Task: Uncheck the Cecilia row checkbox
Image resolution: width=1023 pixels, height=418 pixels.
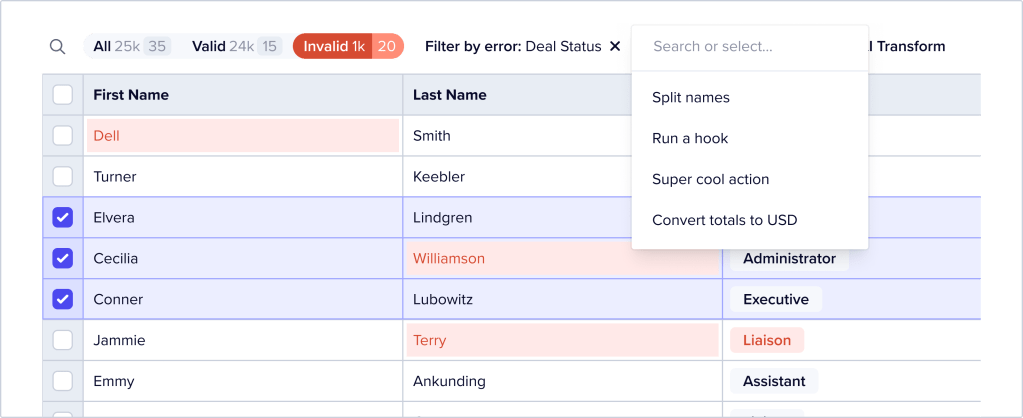Action: point(63,259)
